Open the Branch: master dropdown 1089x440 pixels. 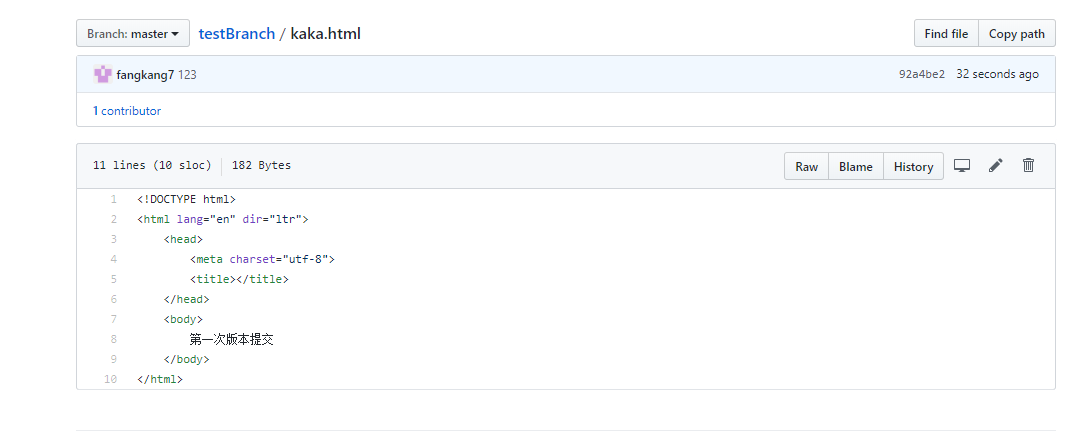pos(133,33)
